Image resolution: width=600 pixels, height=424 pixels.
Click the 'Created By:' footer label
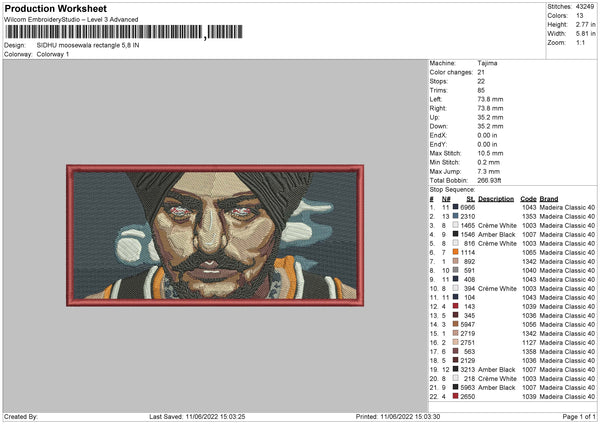21,416
